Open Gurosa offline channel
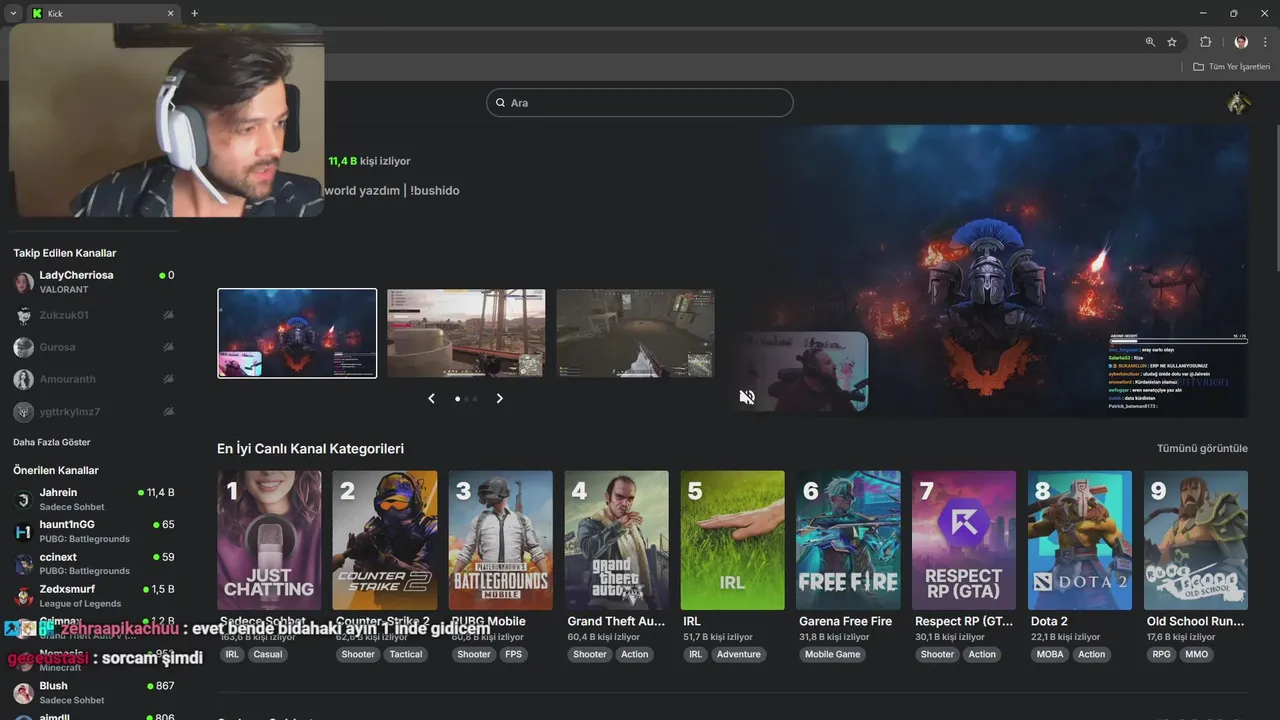 (94, 347)
